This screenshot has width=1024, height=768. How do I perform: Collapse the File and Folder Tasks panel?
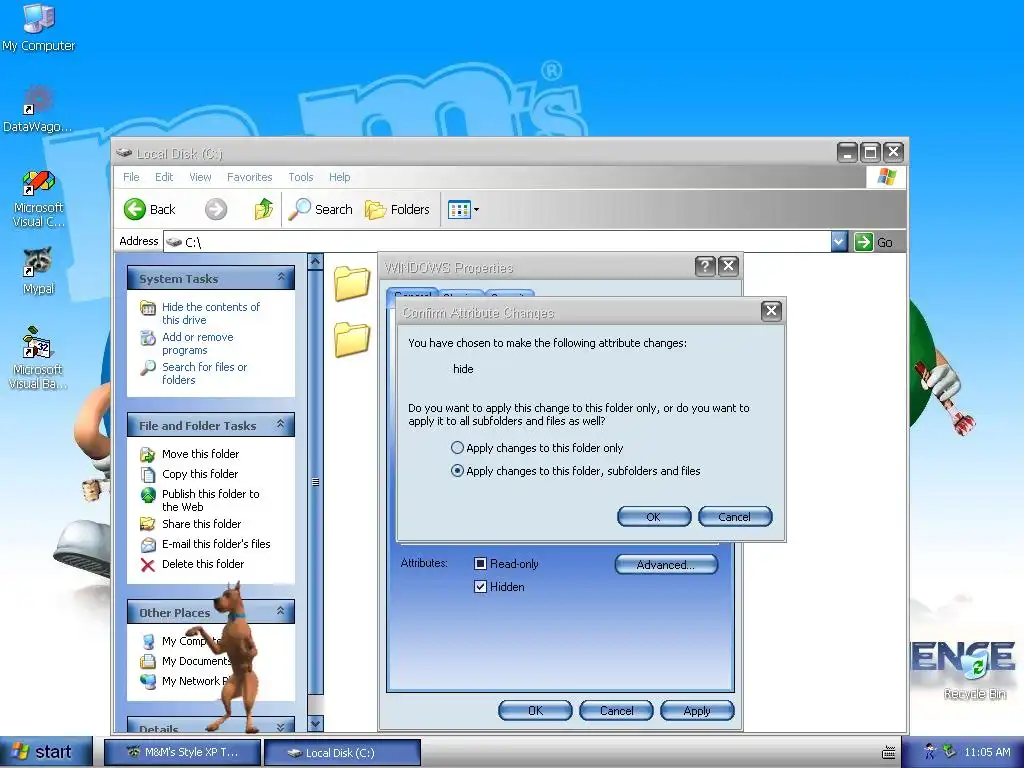coord(281,424)
